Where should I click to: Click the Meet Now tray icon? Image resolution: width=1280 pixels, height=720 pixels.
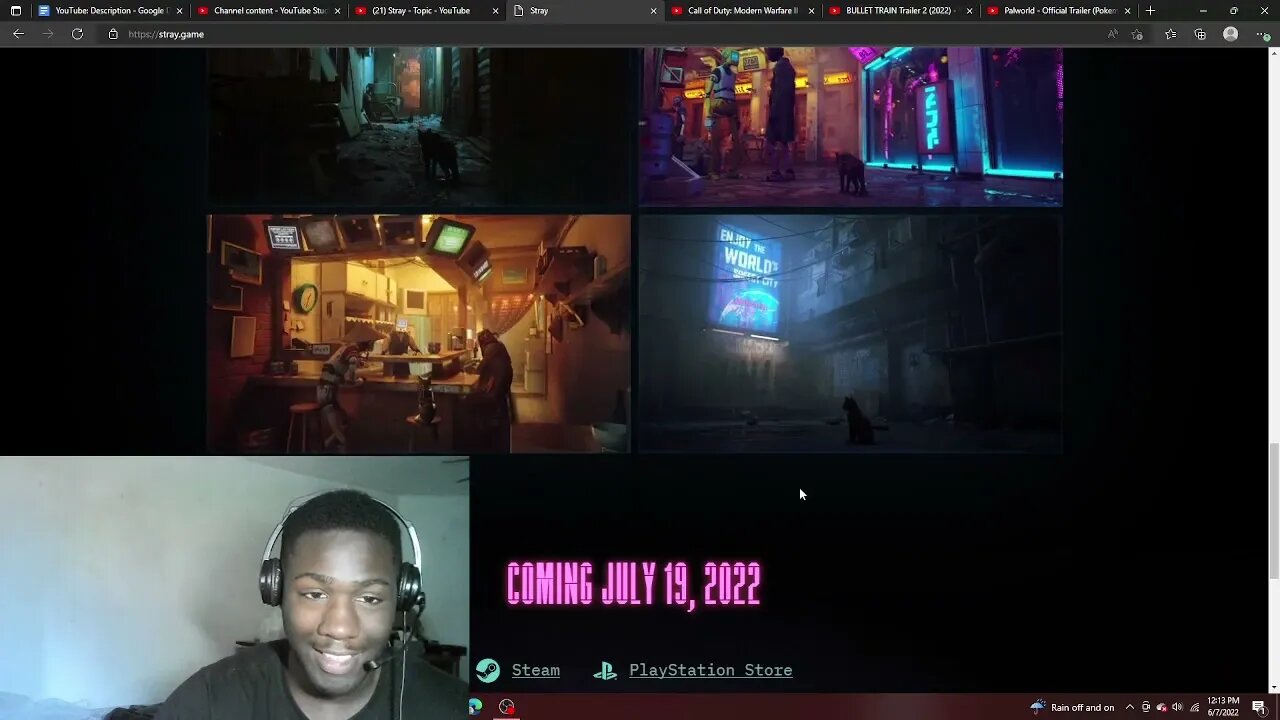[x=1146, y=708]
